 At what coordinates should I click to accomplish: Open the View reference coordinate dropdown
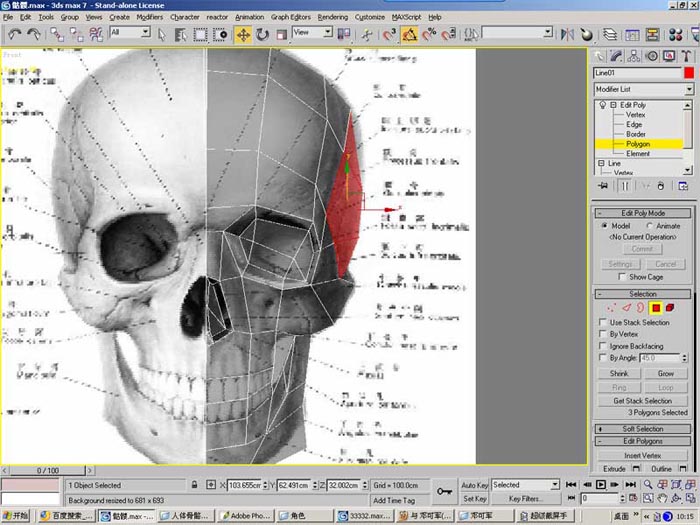[328, 32]
